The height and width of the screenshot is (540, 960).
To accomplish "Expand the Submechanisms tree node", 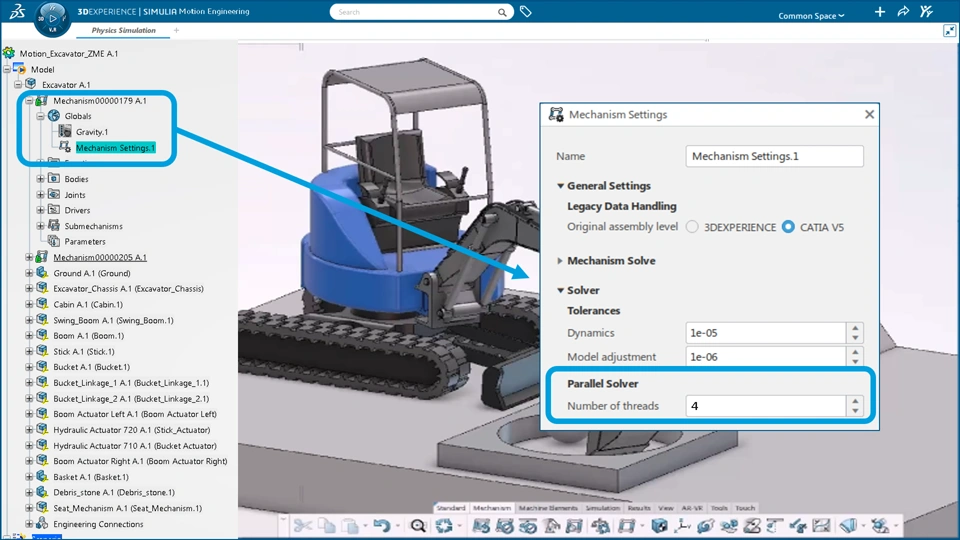I will 40,226.
